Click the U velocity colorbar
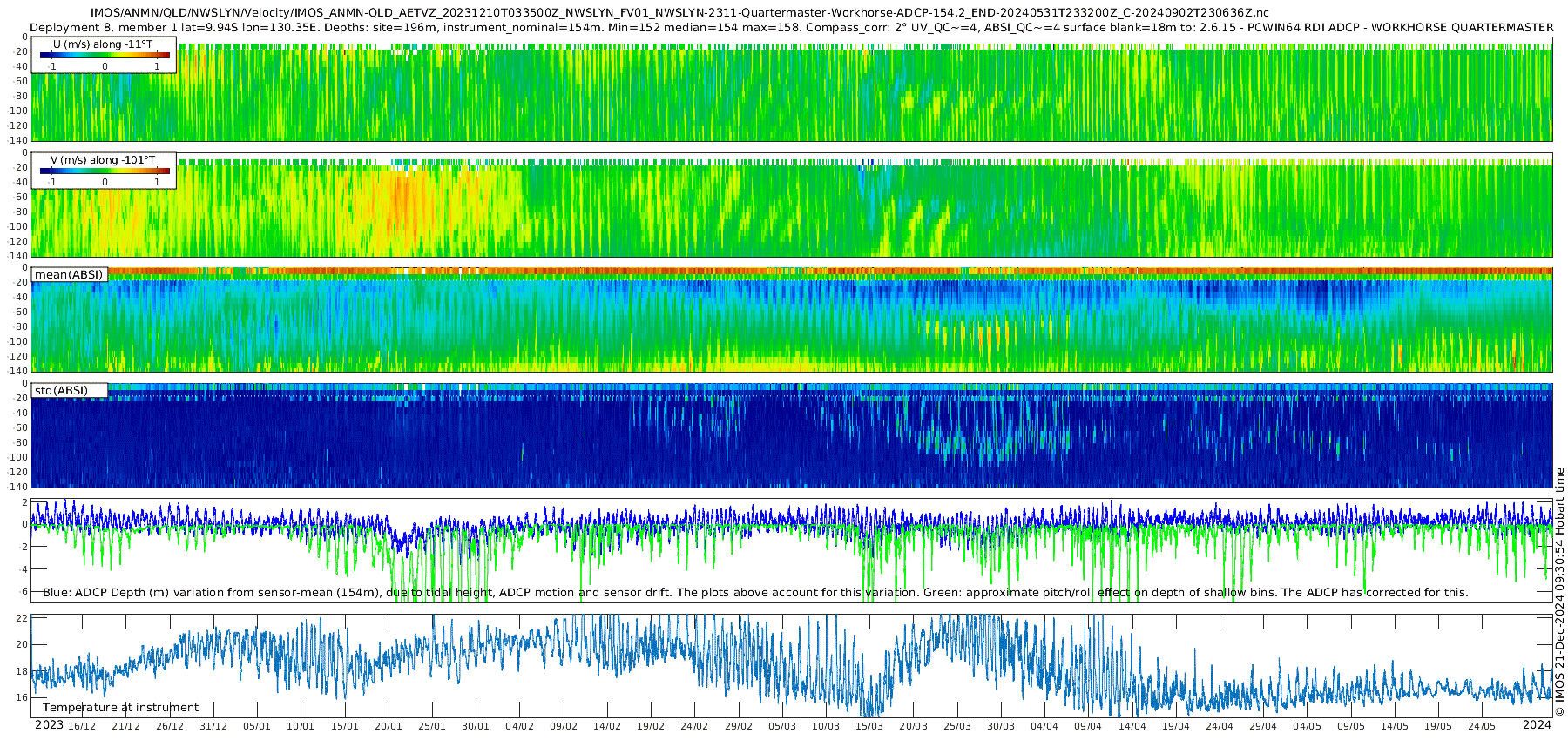 105,56
